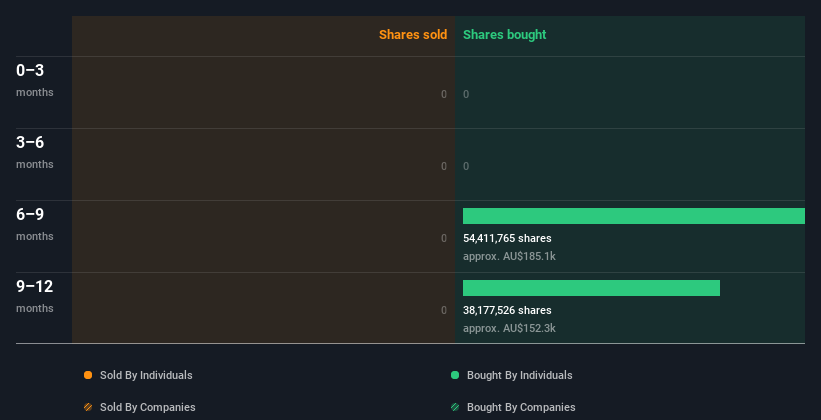Toggle the Bought By Companies legend label
The image size is (821, 420).
pyautogui.click(x=521, y=407)
